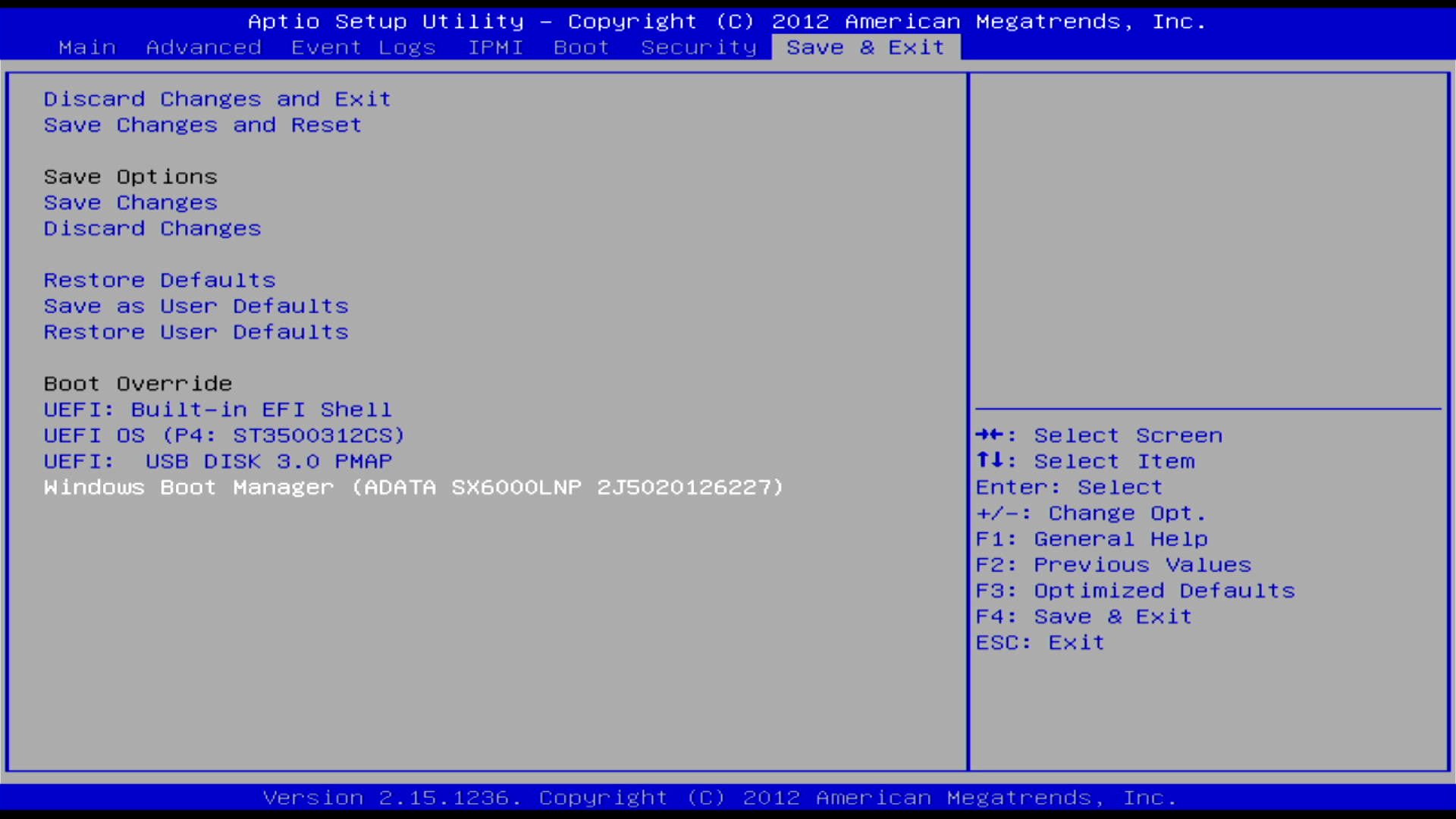Go to the IPMI tab
The height and width of the screenshot is (819, 1456).
coord(495,47)
